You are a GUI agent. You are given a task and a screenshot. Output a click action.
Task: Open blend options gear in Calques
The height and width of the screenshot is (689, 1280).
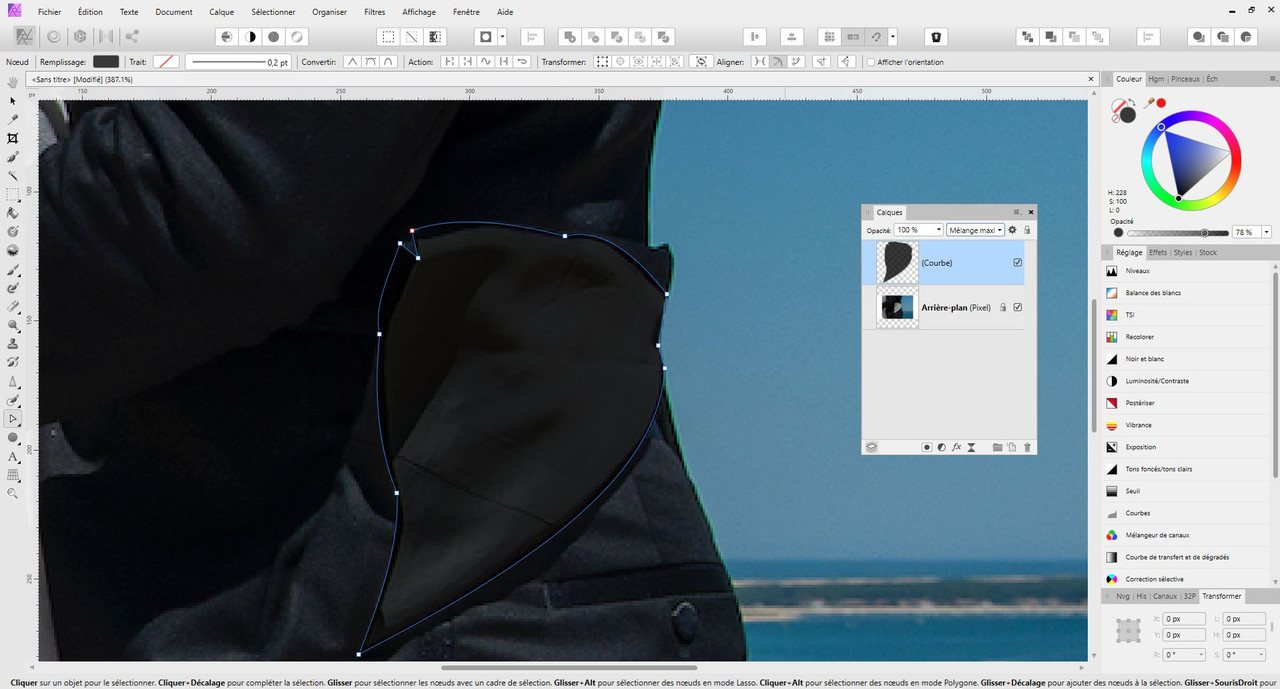(1012, 230)
